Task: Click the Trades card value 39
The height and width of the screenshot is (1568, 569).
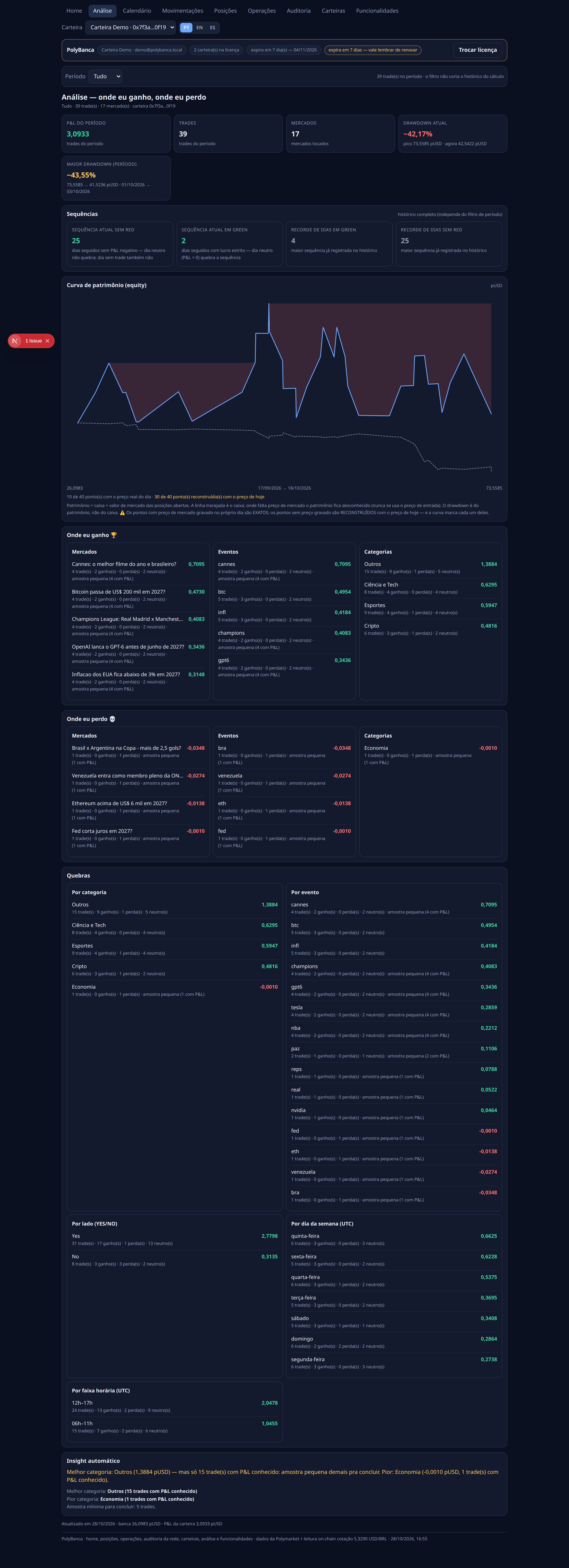Action: [x=183, y=134]
